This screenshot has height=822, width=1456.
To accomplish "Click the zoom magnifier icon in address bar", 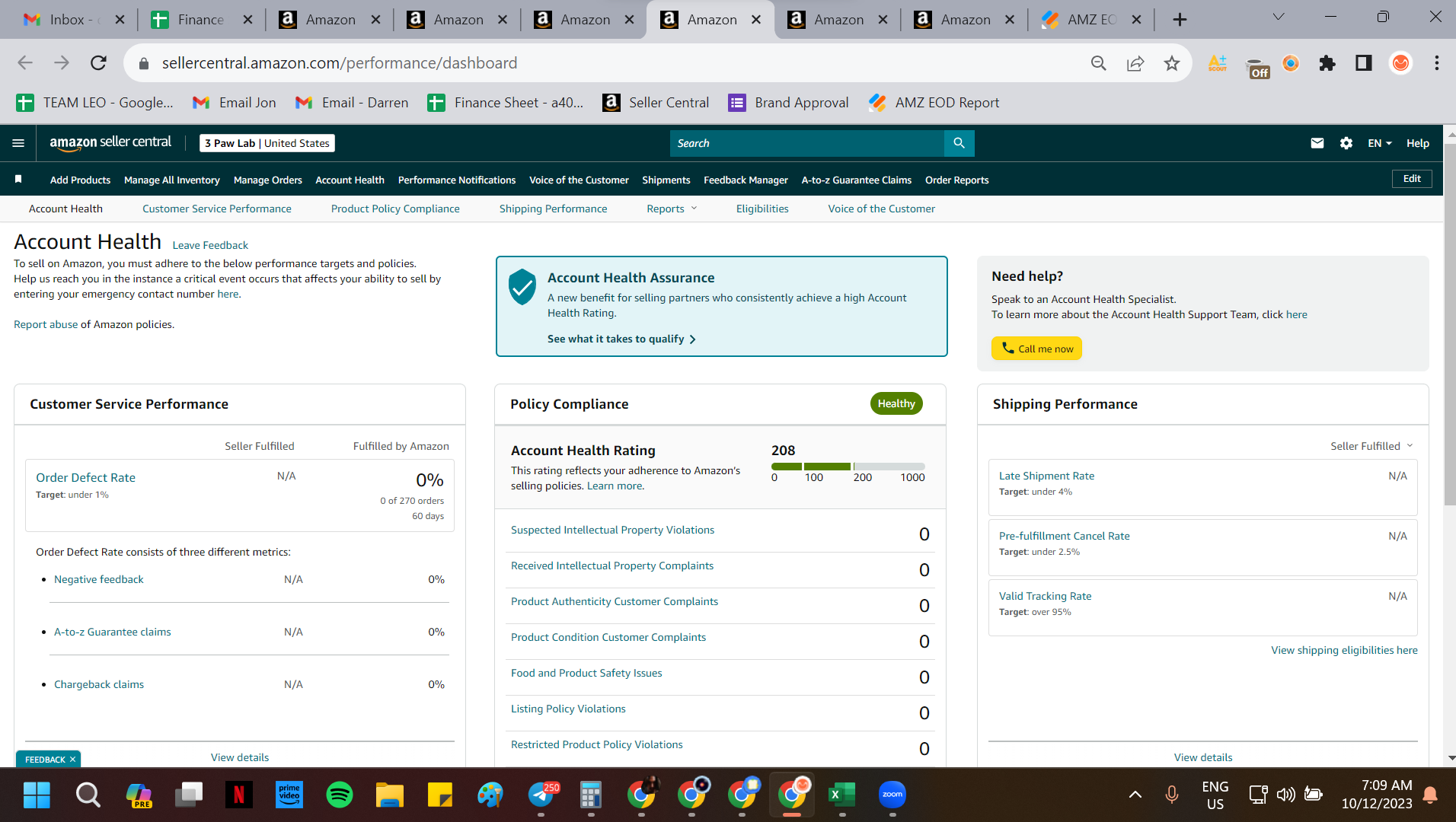I will pos(1098,63).
